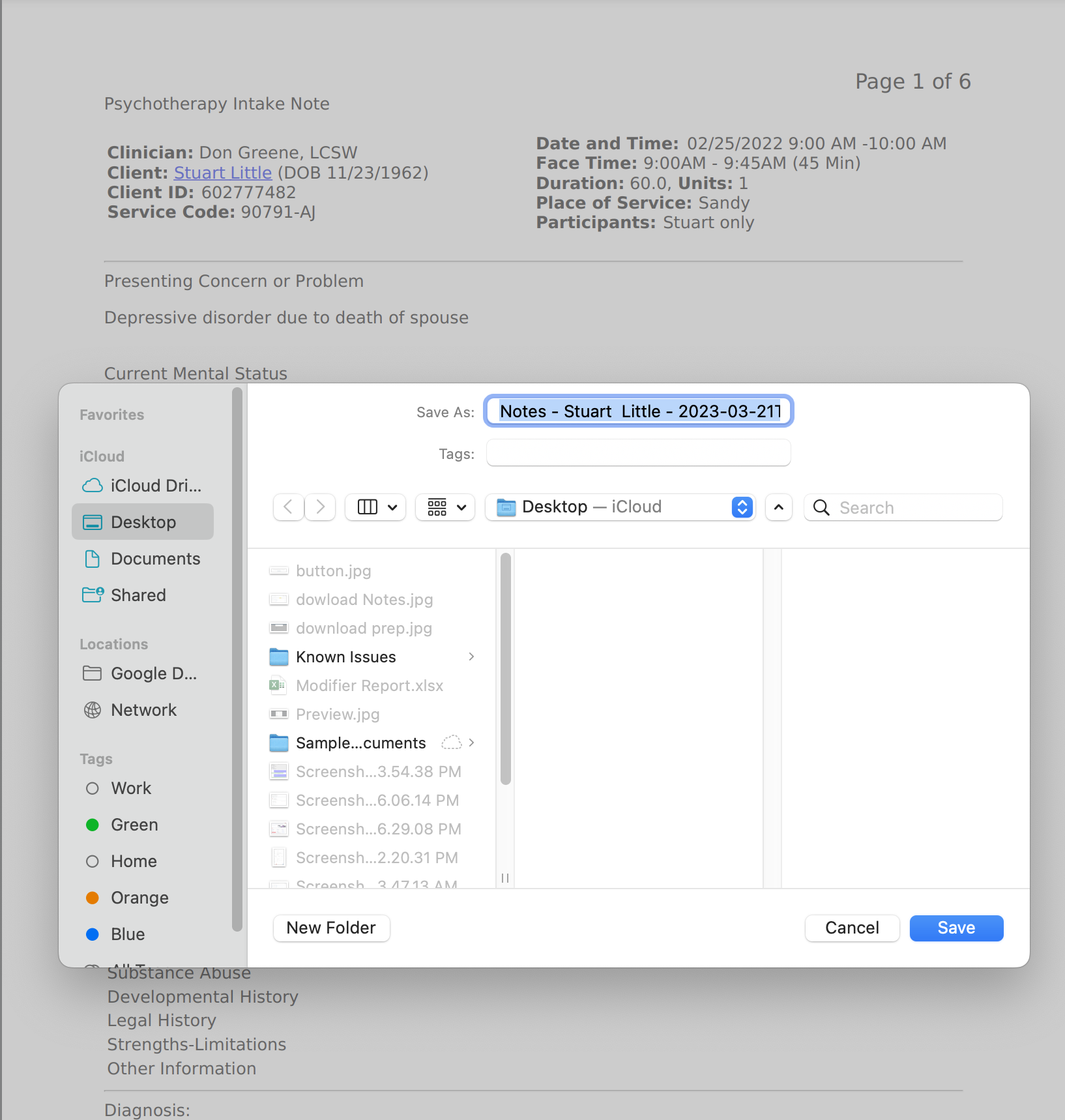1065x1120 pixels.
Task: Click the back navigation arrow
Action: 288,507
